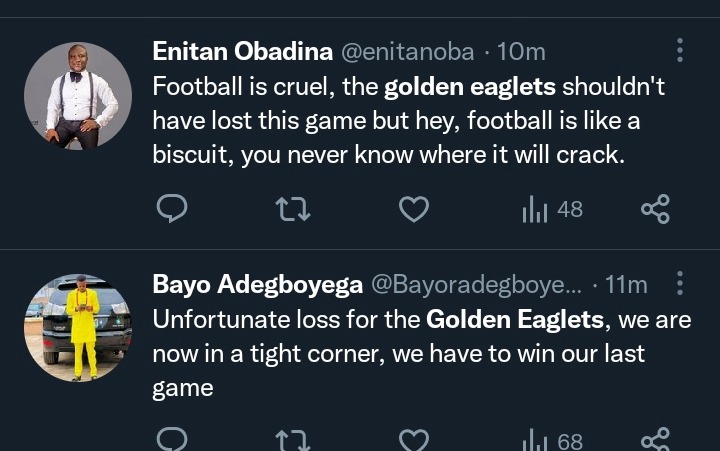This screenshot has width=720, height=451.
Task: Open the 11m timestamp link
Action: click(x=627, y=285)
